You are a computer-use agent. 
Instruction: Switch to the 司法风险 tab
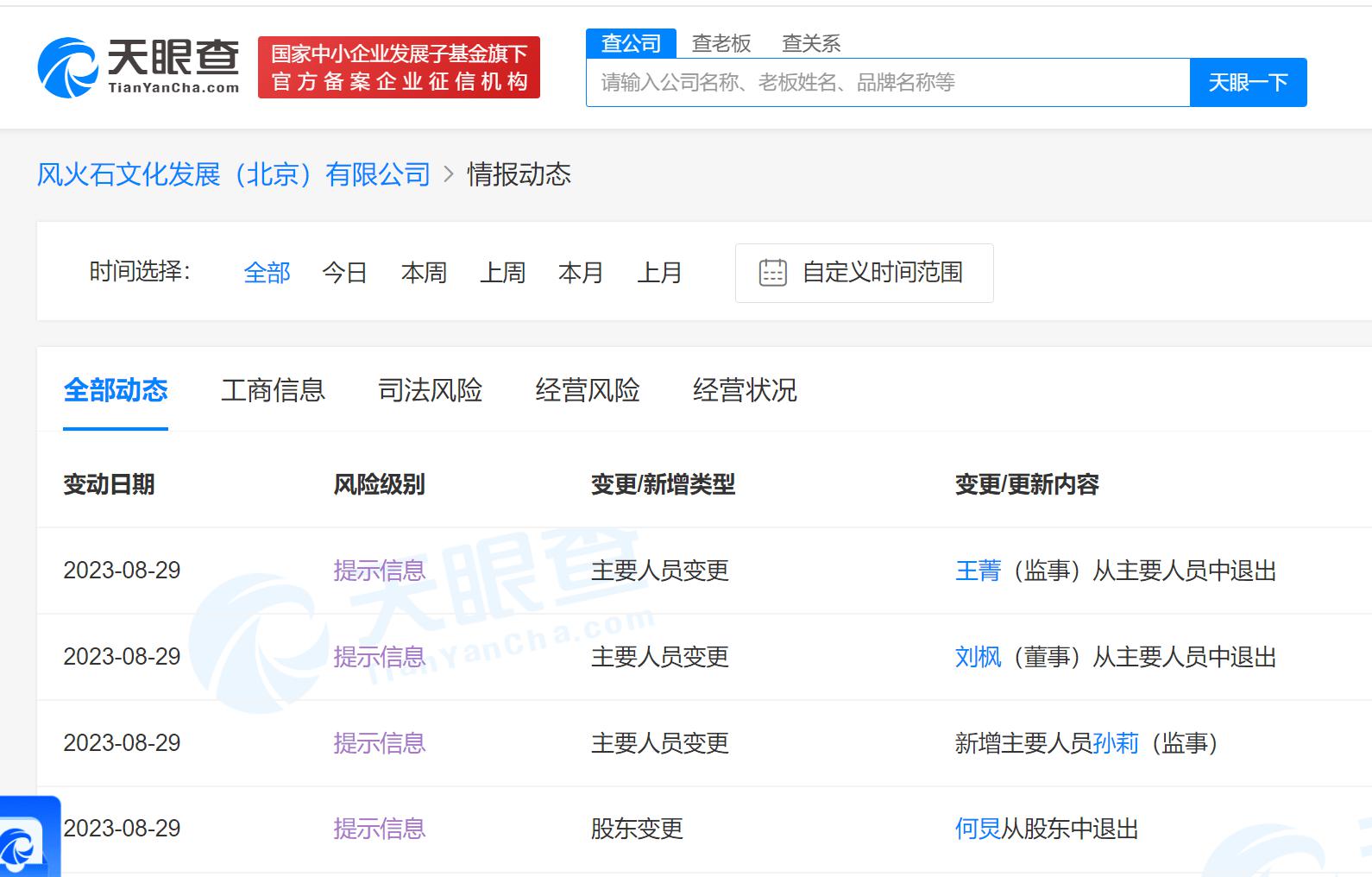click(x=430, y=390)
